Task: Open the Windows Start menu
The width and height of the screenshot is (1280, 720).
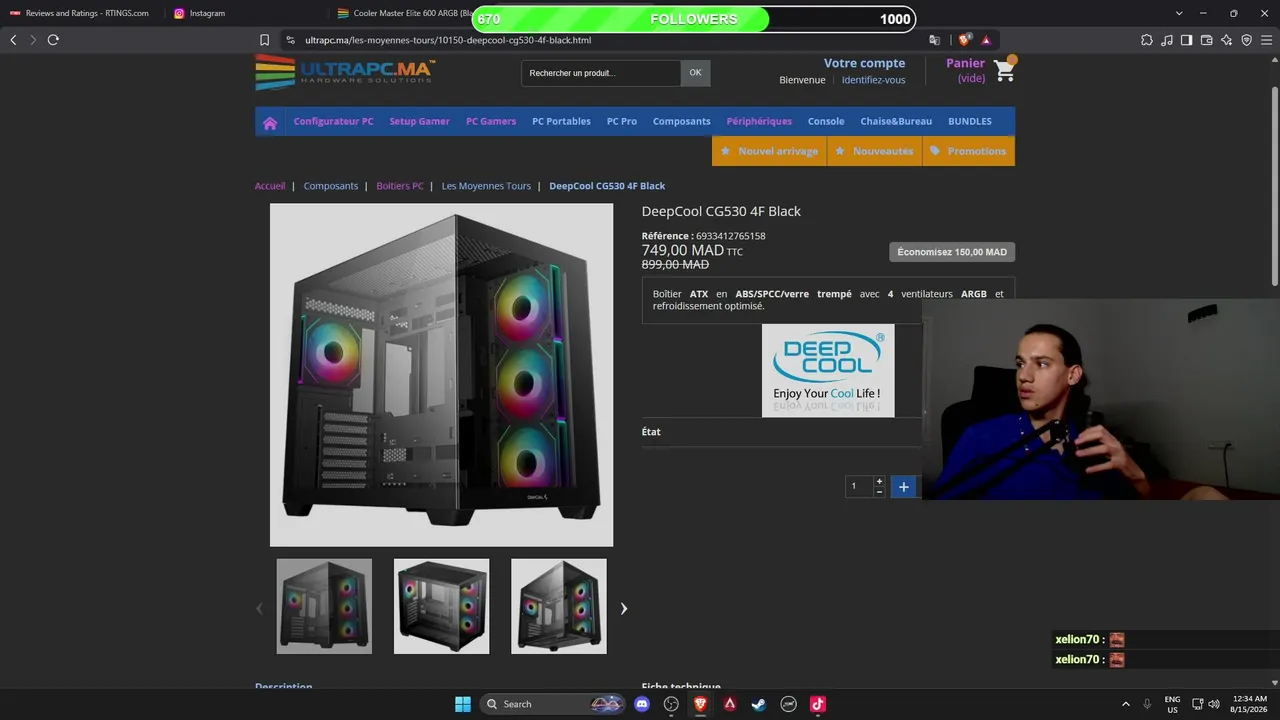Action: [x=463, y=704]
